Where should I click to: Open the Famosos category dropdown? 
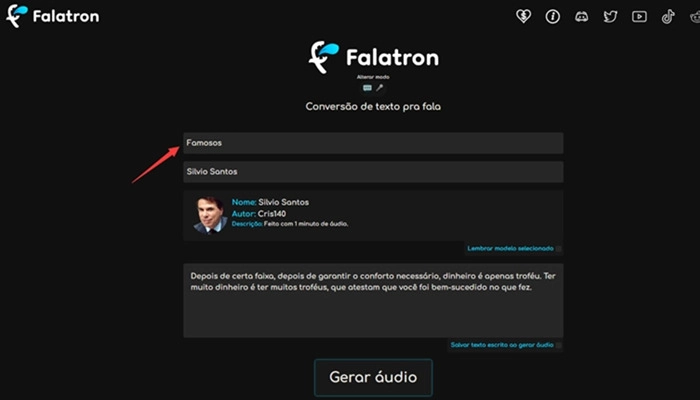pyautogui.click(x=373, y=143)
